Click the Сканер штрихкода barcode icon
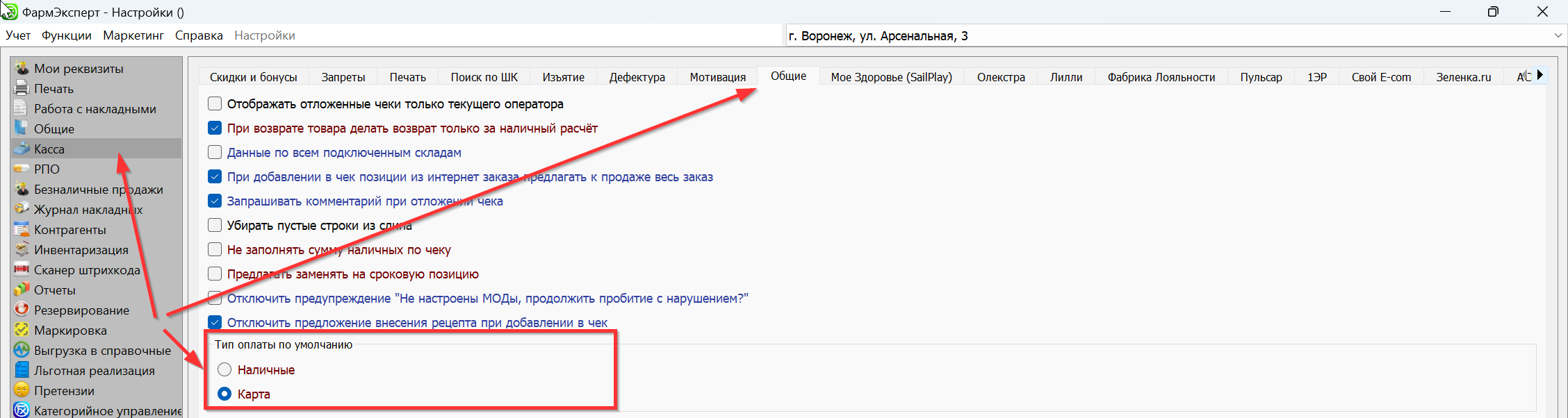This screenshot has width=1568, height=418. (x=22, y=269)
